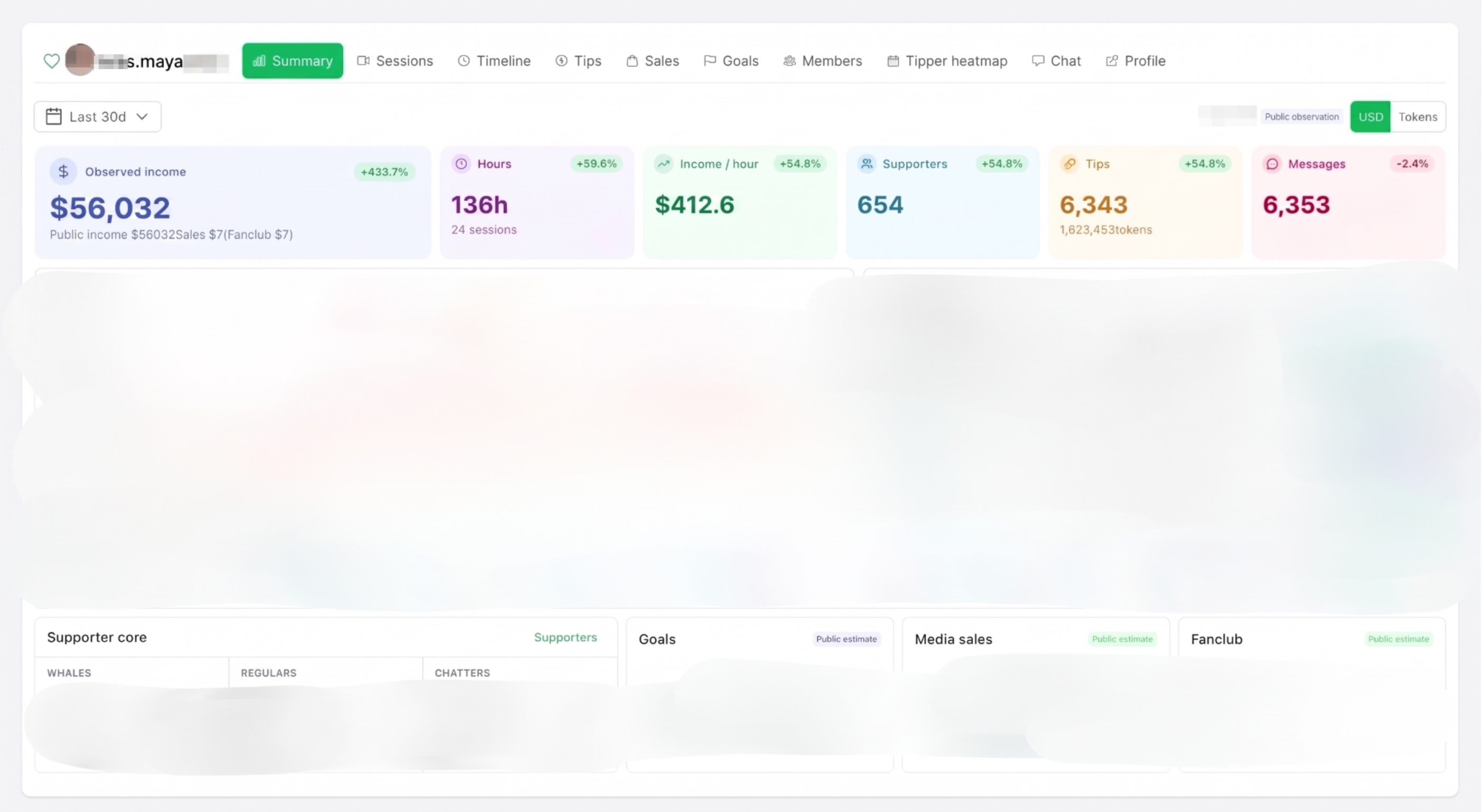Click the clock icon on Hours card
The height and width of the screenshot is (812, 1482).
pos(461,164)
